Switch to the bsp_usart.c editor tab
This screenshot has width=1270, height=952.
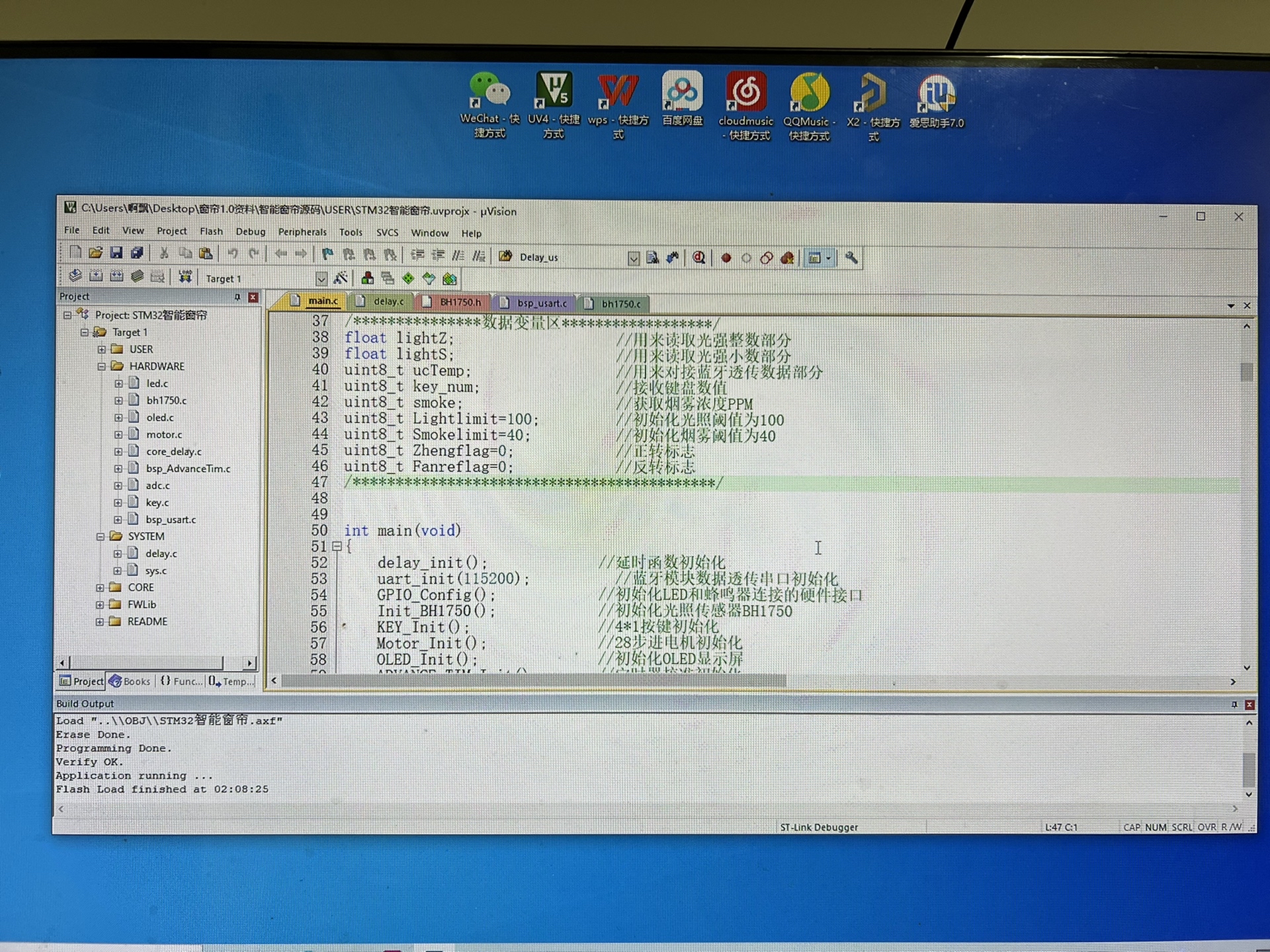tap(540, 303)
